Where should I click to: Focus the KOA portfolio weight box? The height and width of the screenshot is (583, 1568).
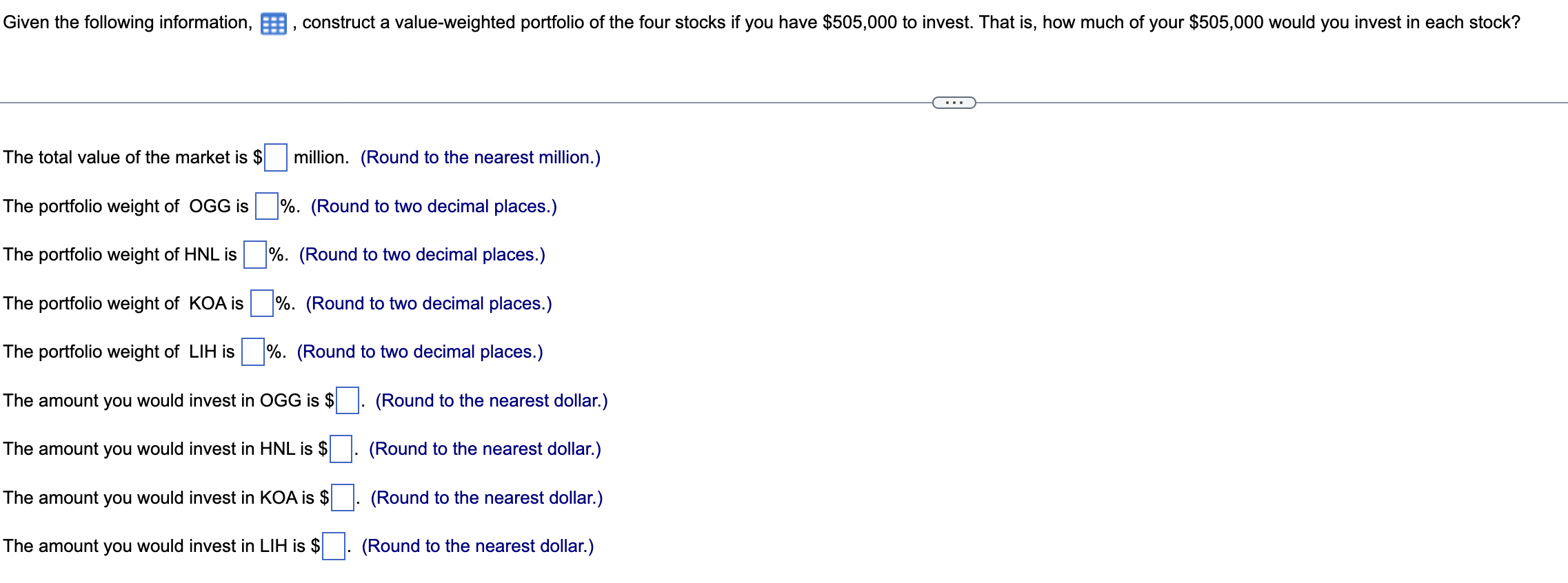click(x=262, y=303)
